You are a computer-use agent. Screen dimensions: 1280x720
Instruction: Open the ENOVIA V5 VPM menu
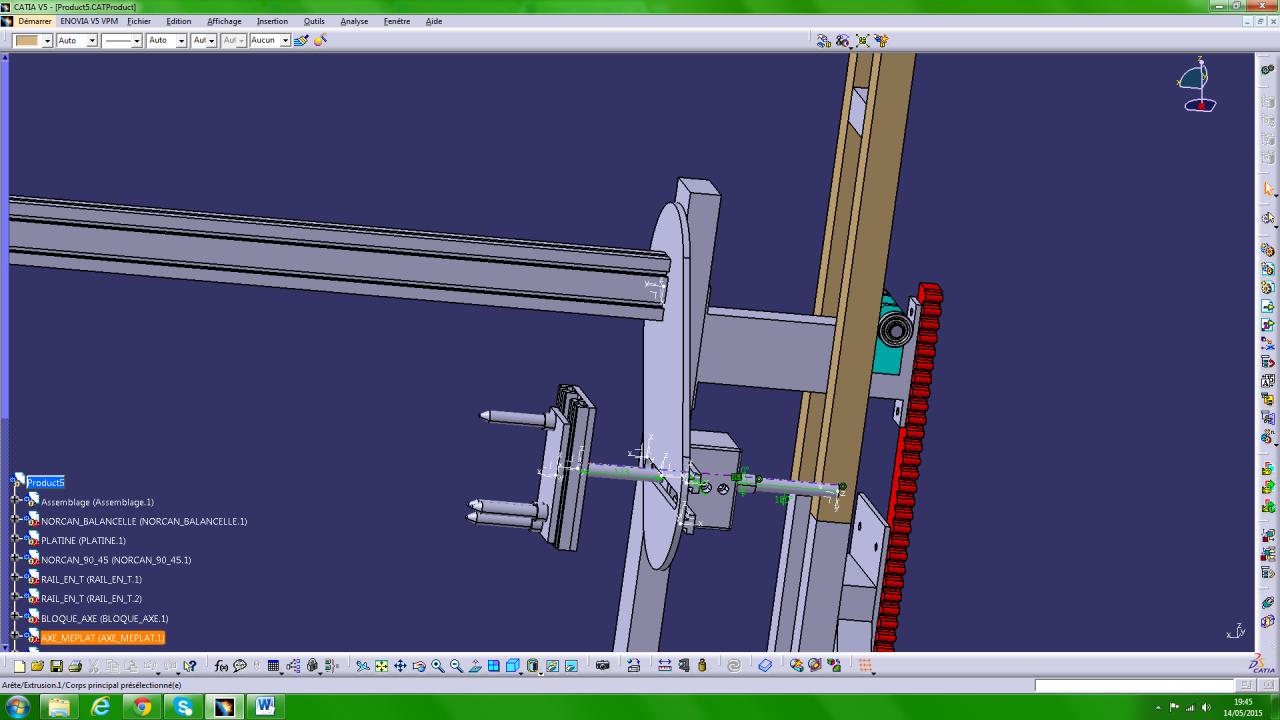89,21
